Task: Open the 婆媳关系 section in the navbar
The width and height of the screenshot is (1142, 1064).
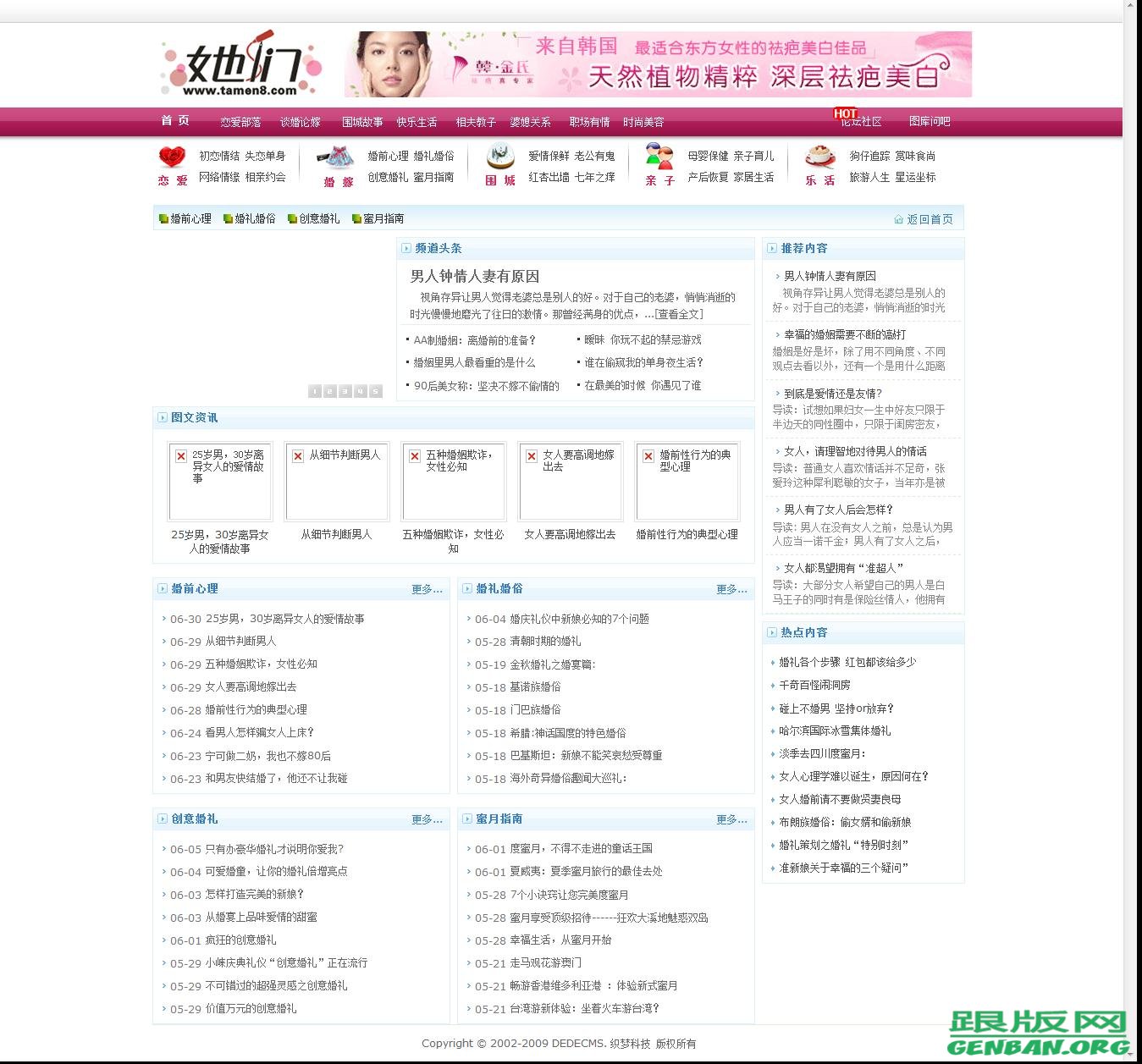Action: click(531, 121)
